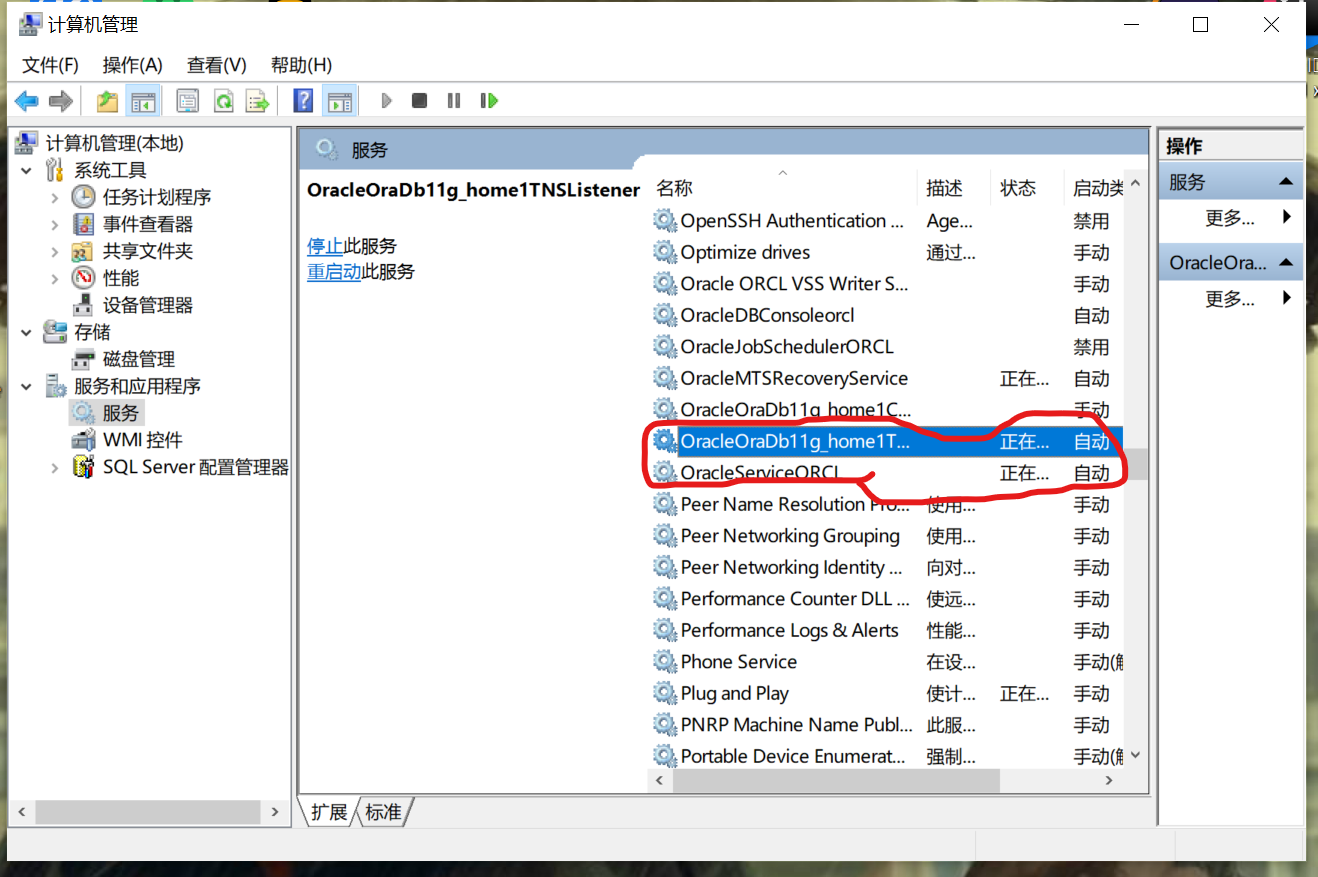Collapse the OracleOra... section in 操作 pane

pyautogui.click(x=1286, y=263)
